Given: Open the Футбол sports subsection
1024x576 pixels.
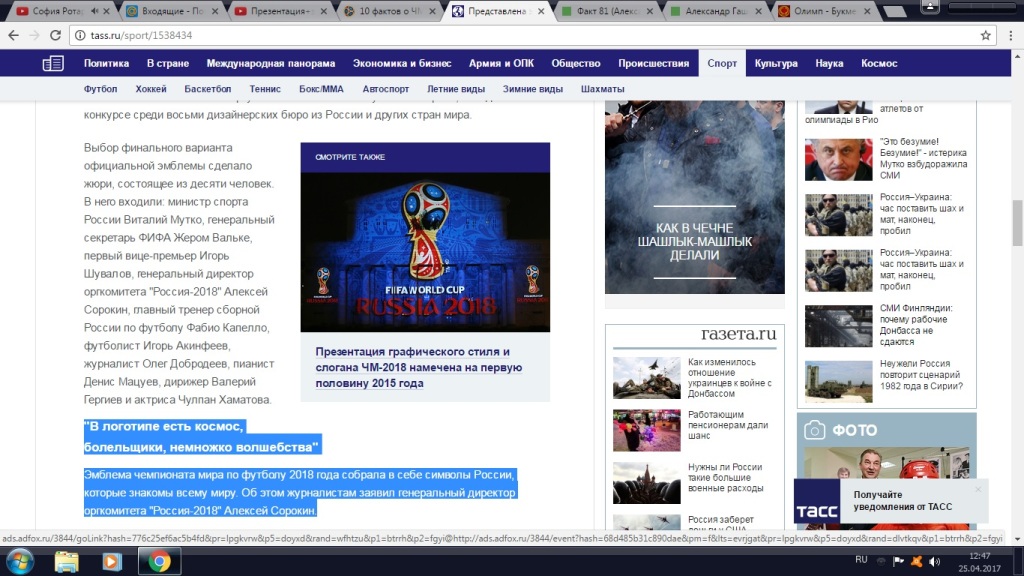Looking at the screenshot, I should [x=101, y=89].
